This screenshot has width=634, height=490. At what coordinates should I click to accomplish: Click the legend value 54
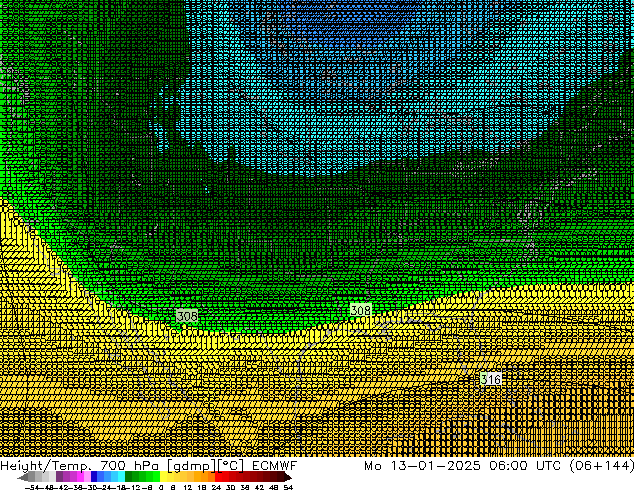[x=287, y=487]
